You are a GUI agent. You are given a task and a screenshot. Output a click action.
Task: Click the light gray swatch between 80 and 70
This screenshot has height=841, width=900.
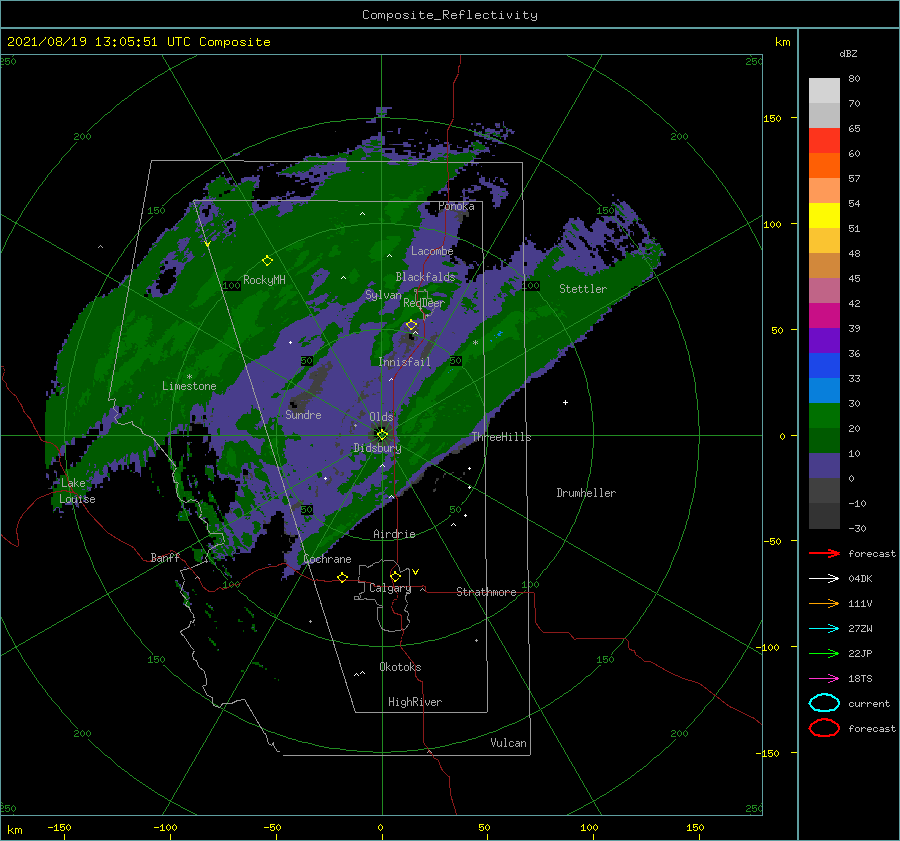click(824, 91)
